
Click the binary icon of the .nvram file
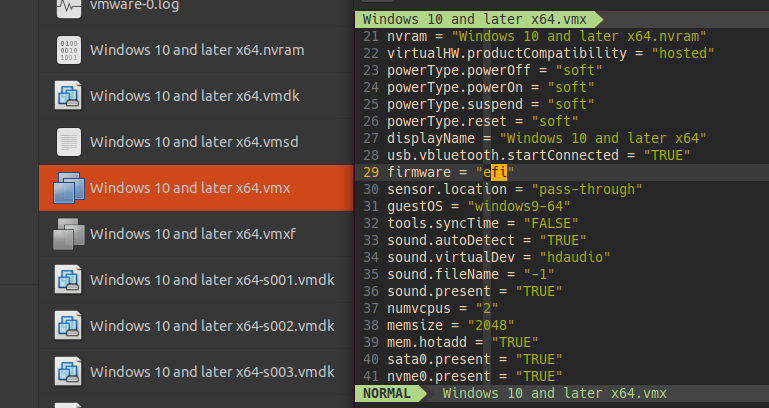[x=69, y=50]
